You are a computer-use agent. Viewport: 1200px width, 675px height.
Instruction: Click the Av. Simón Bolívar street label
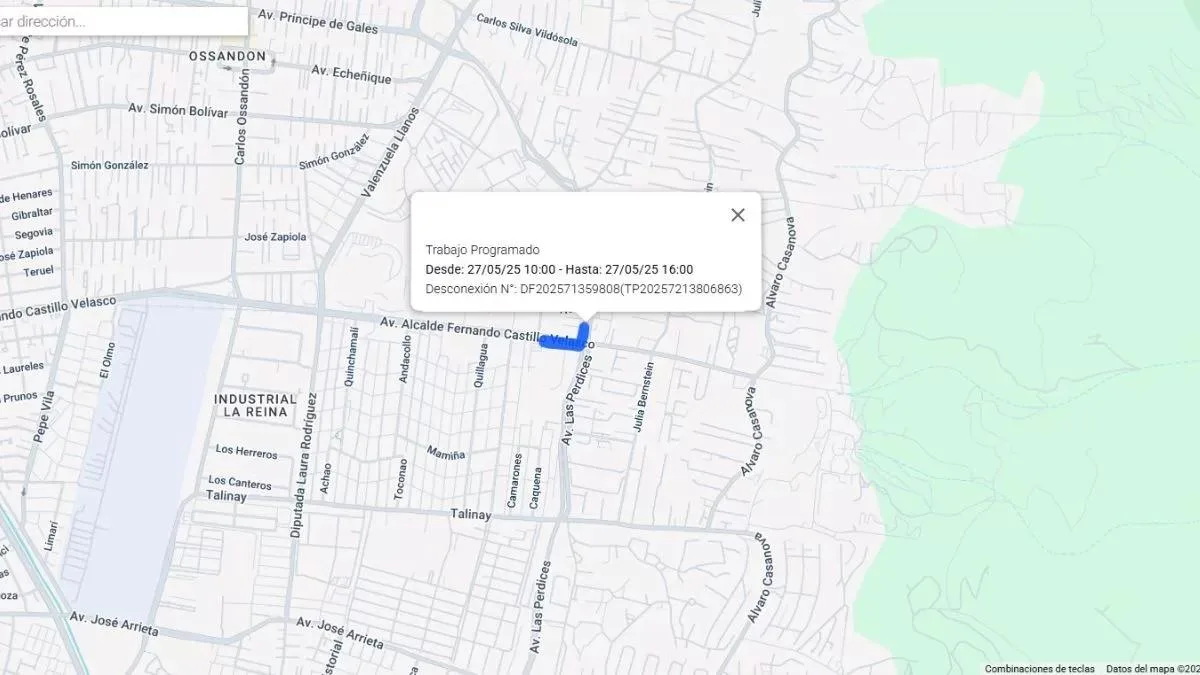click(178, 109)
